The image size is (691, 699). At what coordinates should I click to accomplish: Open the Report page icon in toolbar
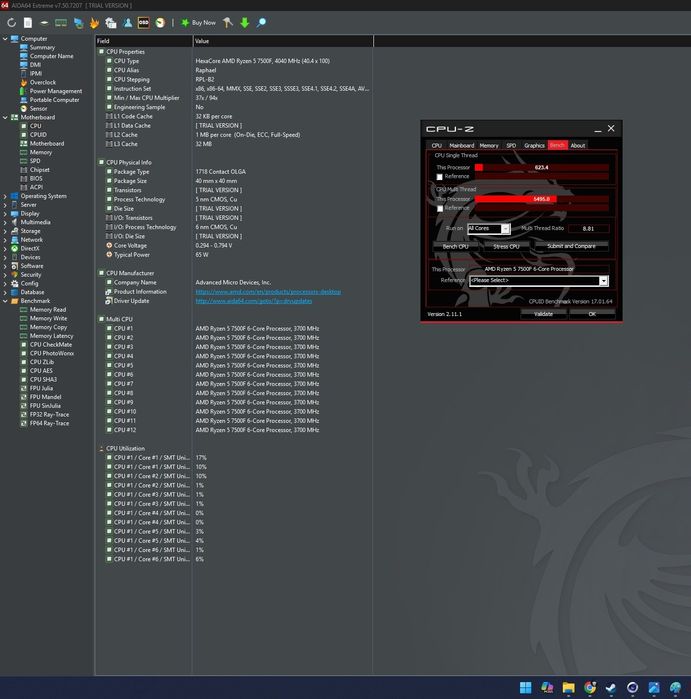click(28, 22)
